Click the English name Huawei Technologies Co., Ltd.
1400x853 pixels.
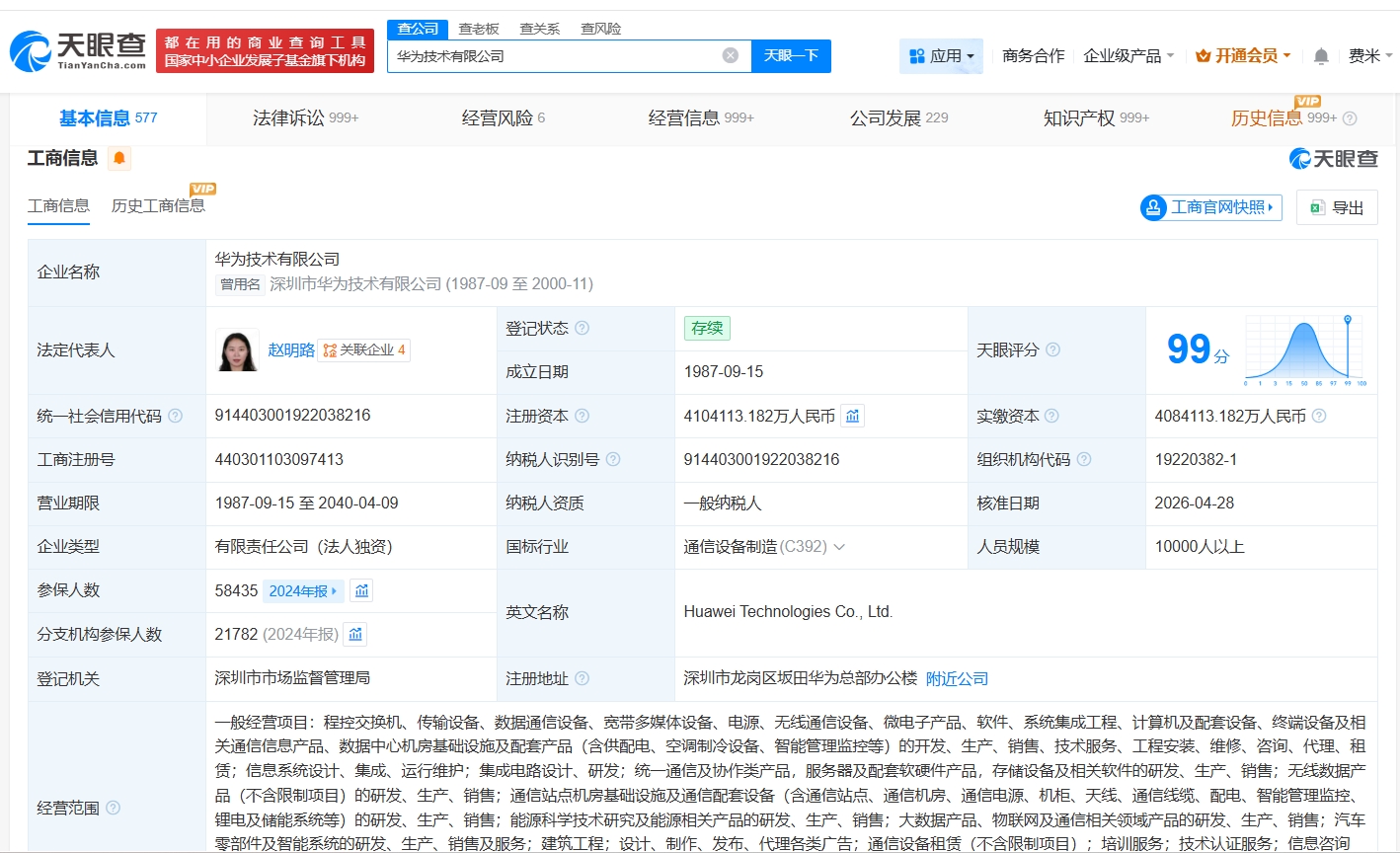tap(788, 612)
